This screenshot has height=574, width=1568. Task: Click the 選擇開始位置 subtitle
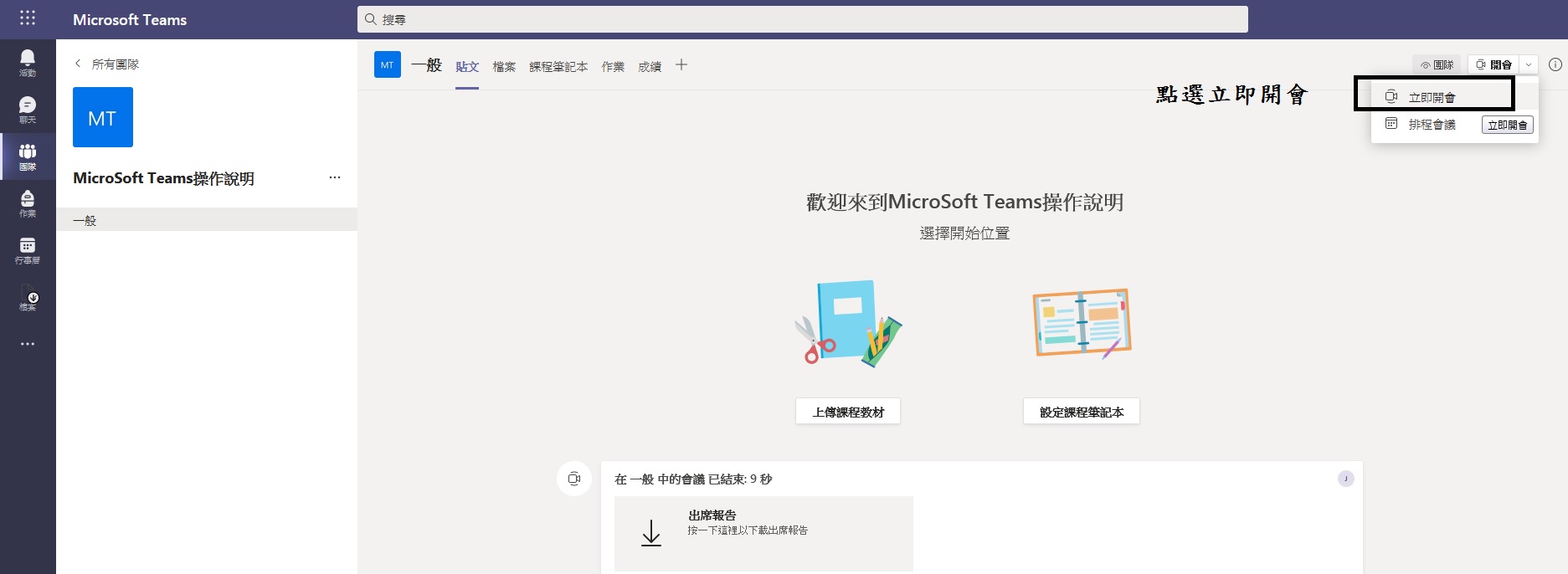964,233
